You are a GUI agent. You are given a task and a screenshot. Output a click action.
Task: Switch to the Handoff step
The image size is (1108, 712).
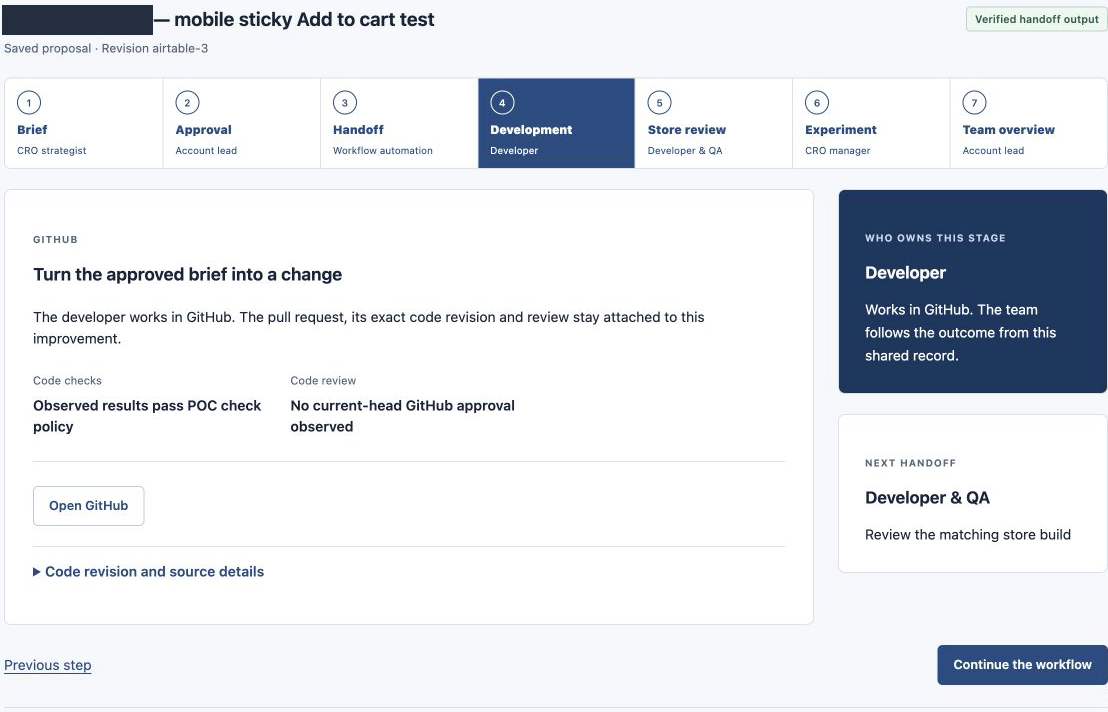(399, 123)
